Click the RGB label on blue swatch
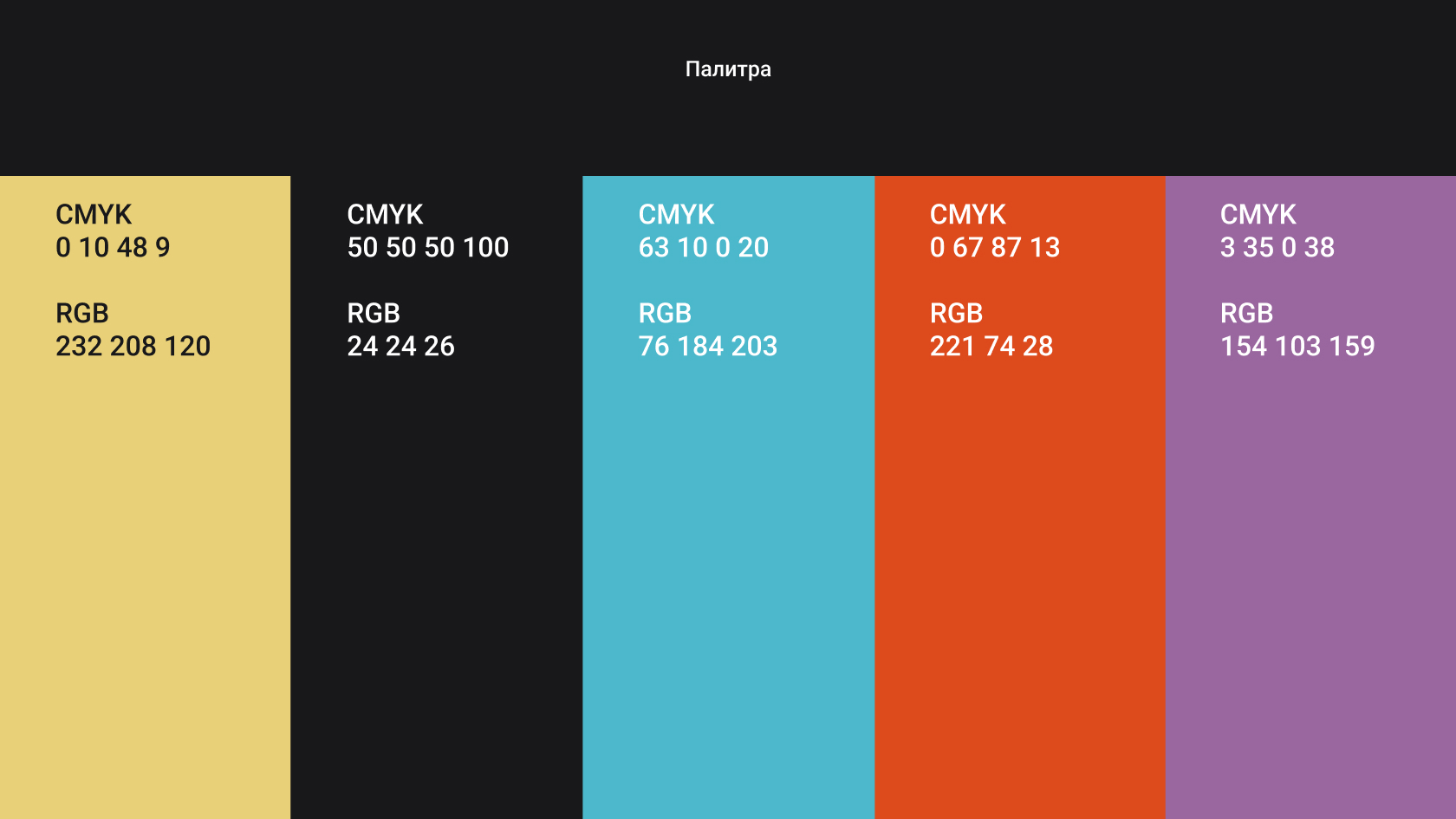Screen dimensions: 1456x819 coord(666,314)
